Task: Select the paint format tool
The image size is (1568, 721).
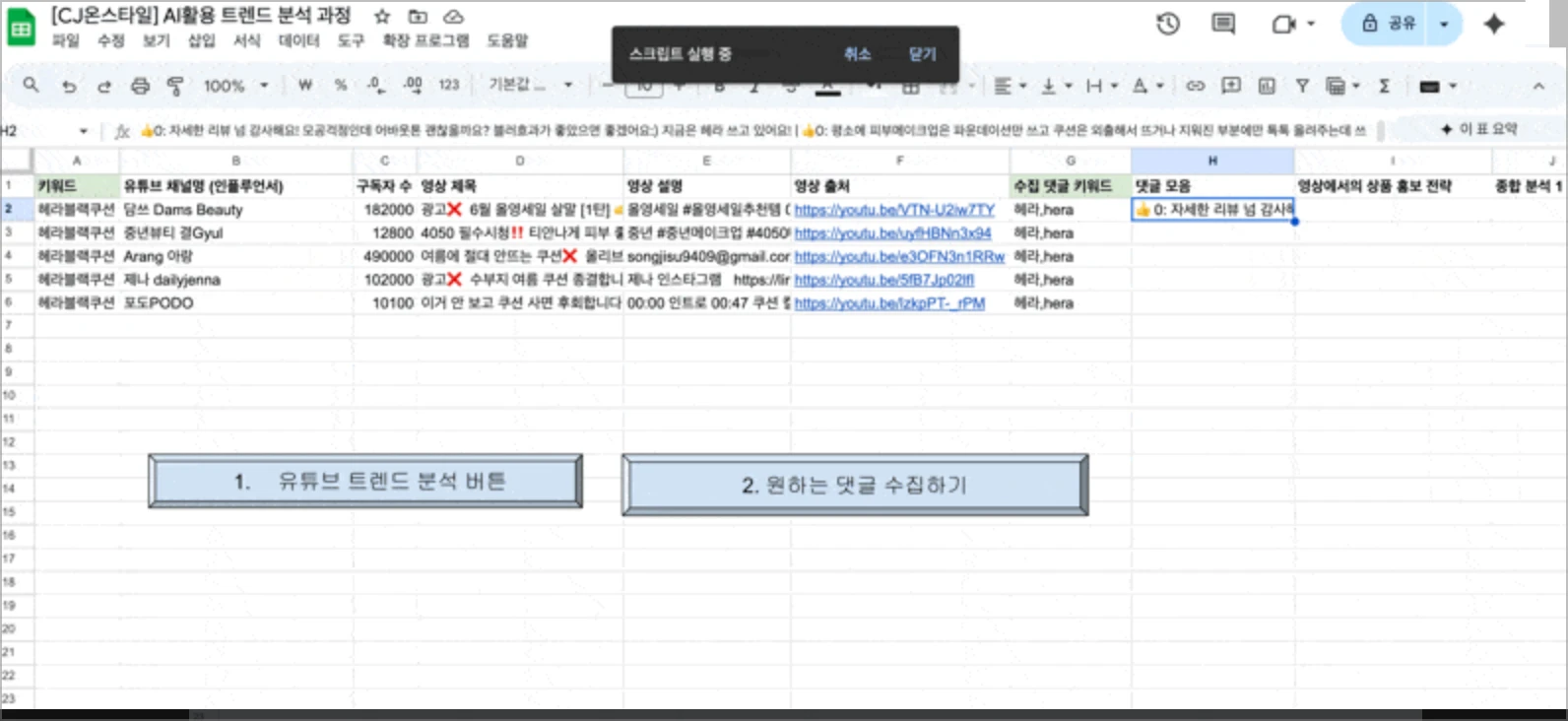Action: [x=175, y=86]
